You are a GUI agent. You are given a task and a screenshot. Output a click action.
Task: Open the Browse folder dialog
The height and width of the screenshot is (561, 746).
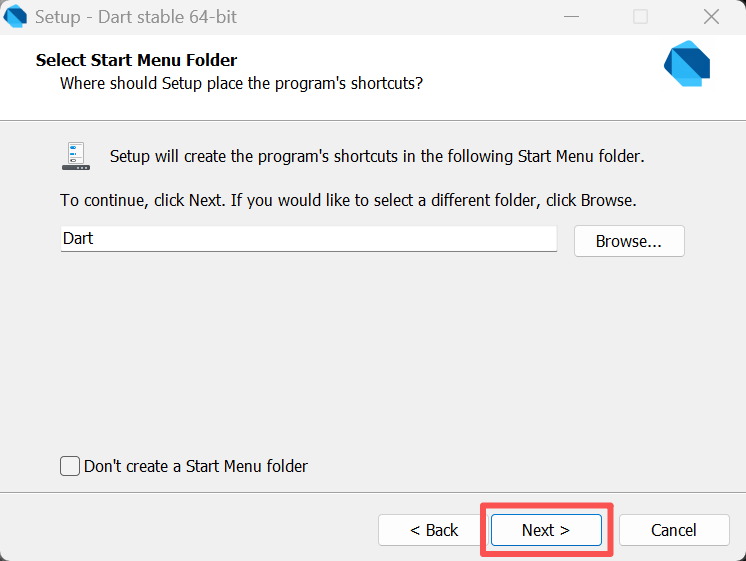[x=629, y=241]
